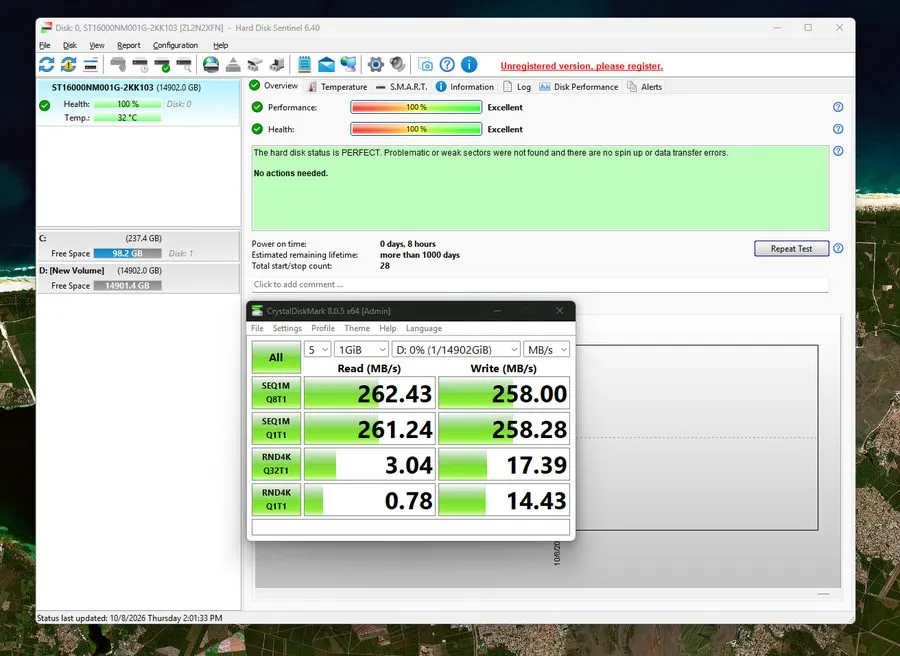Screen dimensions: 900x656
Task: Open the Disk Performance tab
Action: [x=579, y=87]
